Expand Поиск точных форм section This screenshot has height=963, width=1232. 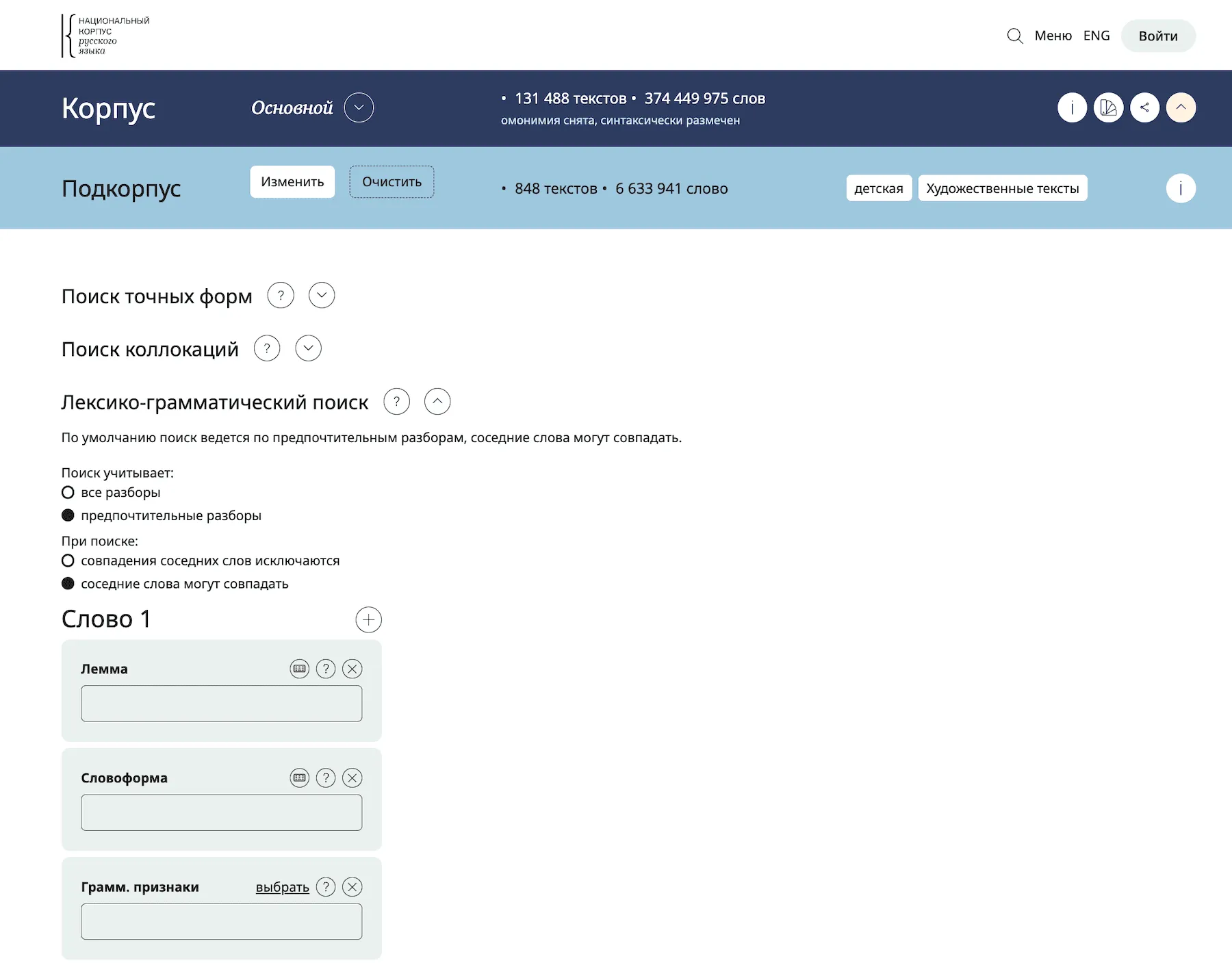(322, 296)
